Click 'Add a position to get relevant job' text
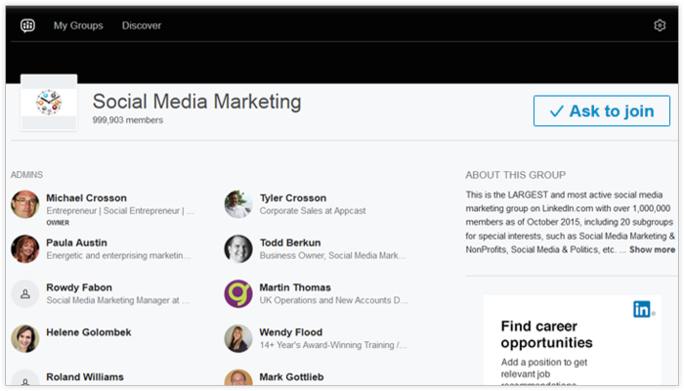This screenshot has height=391, width=684. [x=544, y=368]
